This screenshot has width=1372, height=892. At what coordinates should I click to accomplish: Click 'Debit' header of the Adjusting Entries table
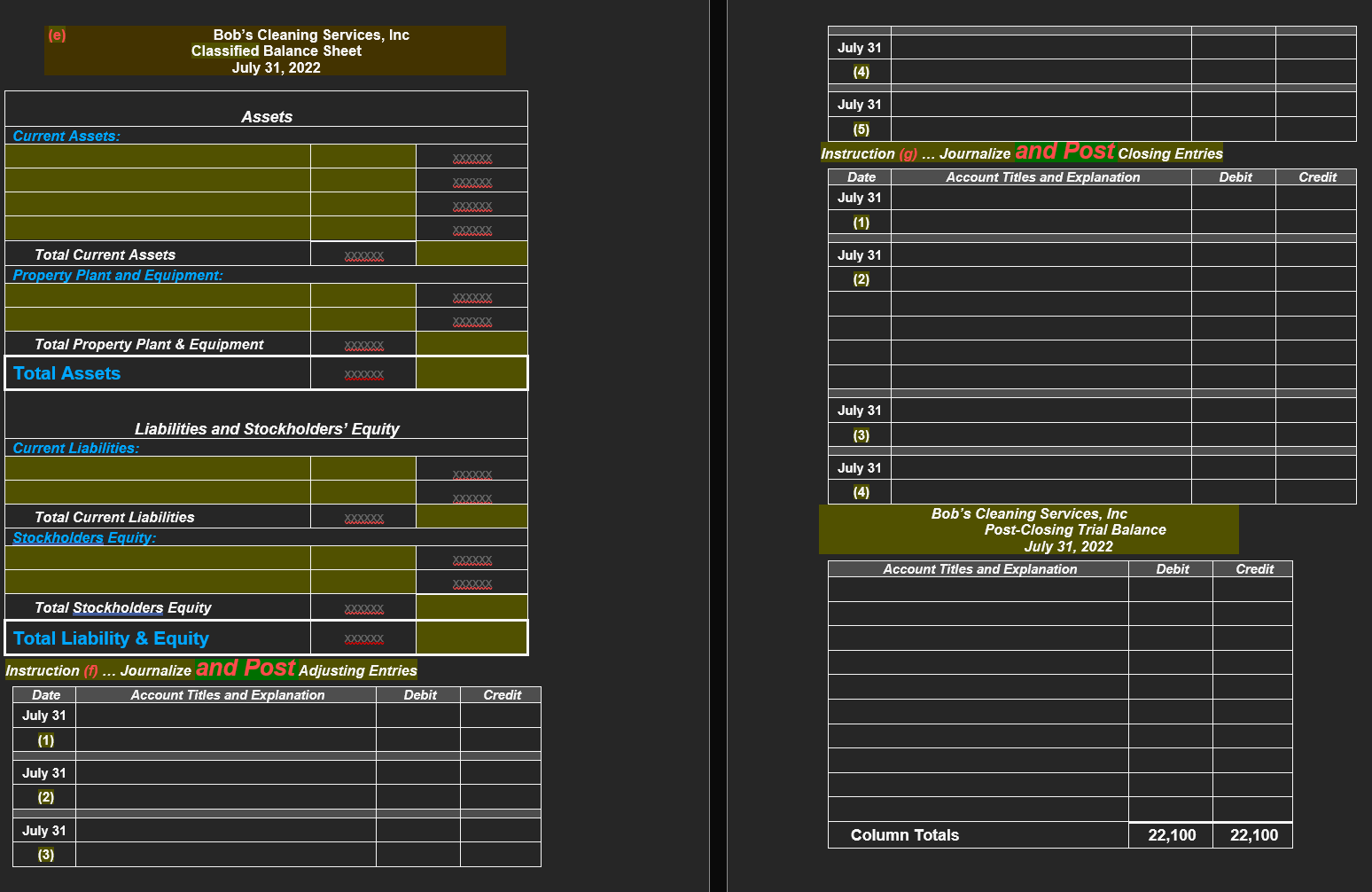click(x=420, y=695)
